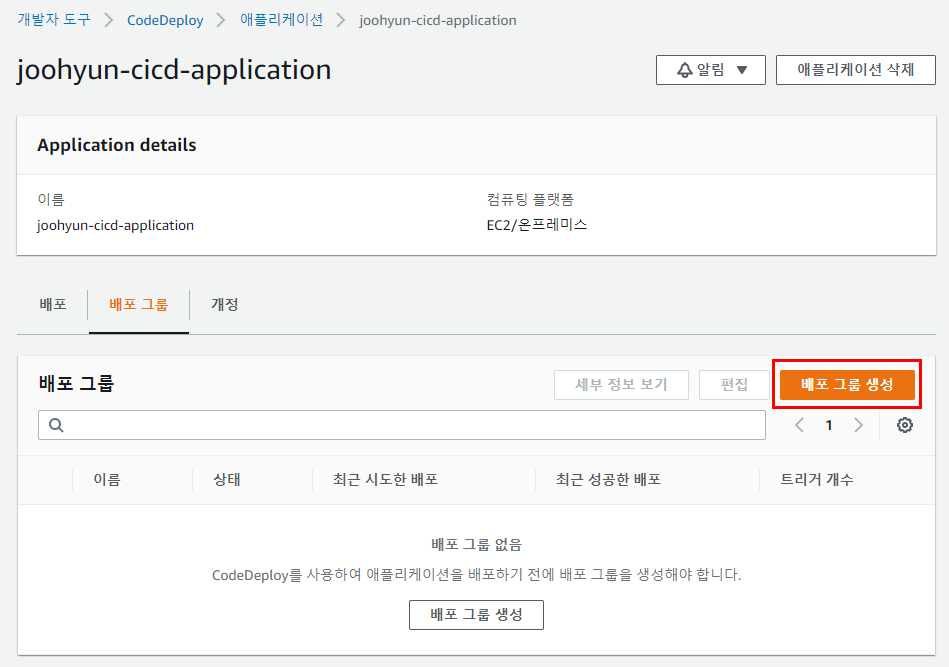Click the EC2/온프레미스 platform value
949x667 pixels.
coord(536,225)
